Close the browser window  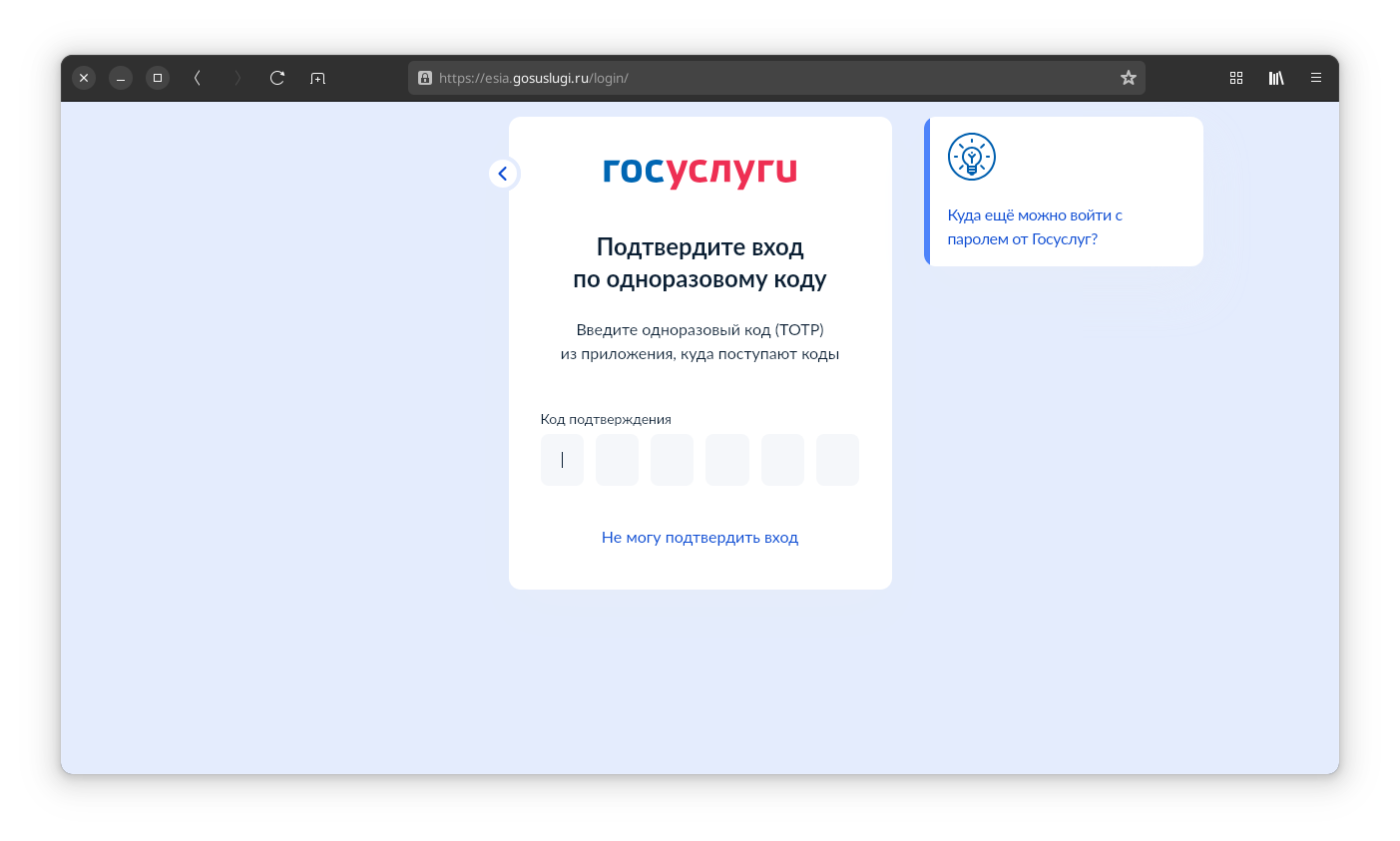click(84, 78)
